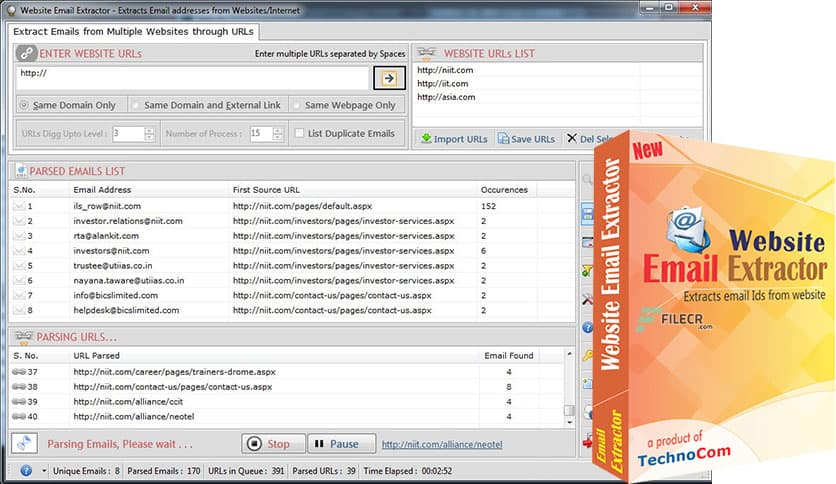Click envelope icon of info@bicslimited.com row
The width and height of the screenshot is (836, 484).
click(x=19, y=295)
